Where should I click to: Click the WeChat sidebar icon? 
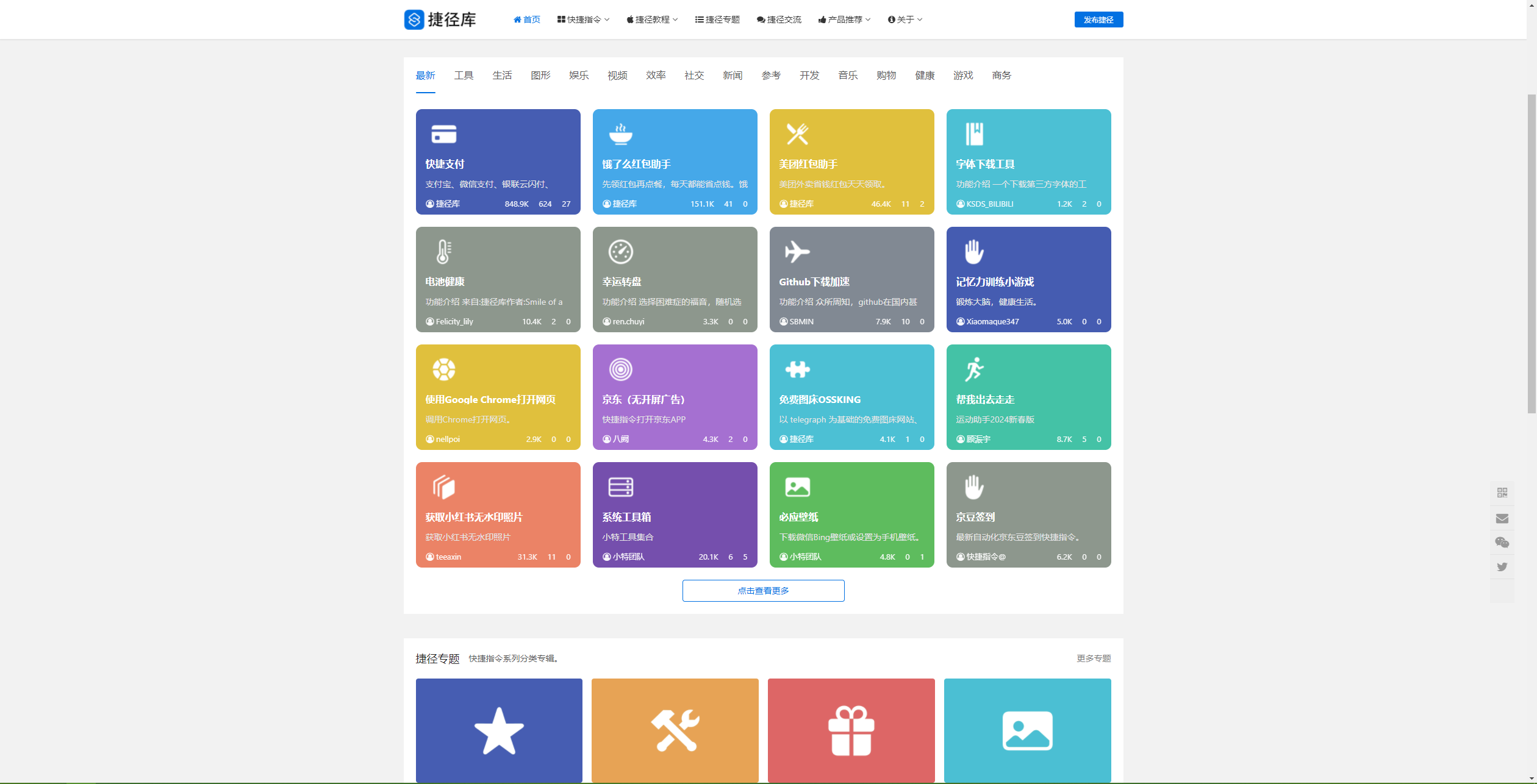[x=1502, y=542]
